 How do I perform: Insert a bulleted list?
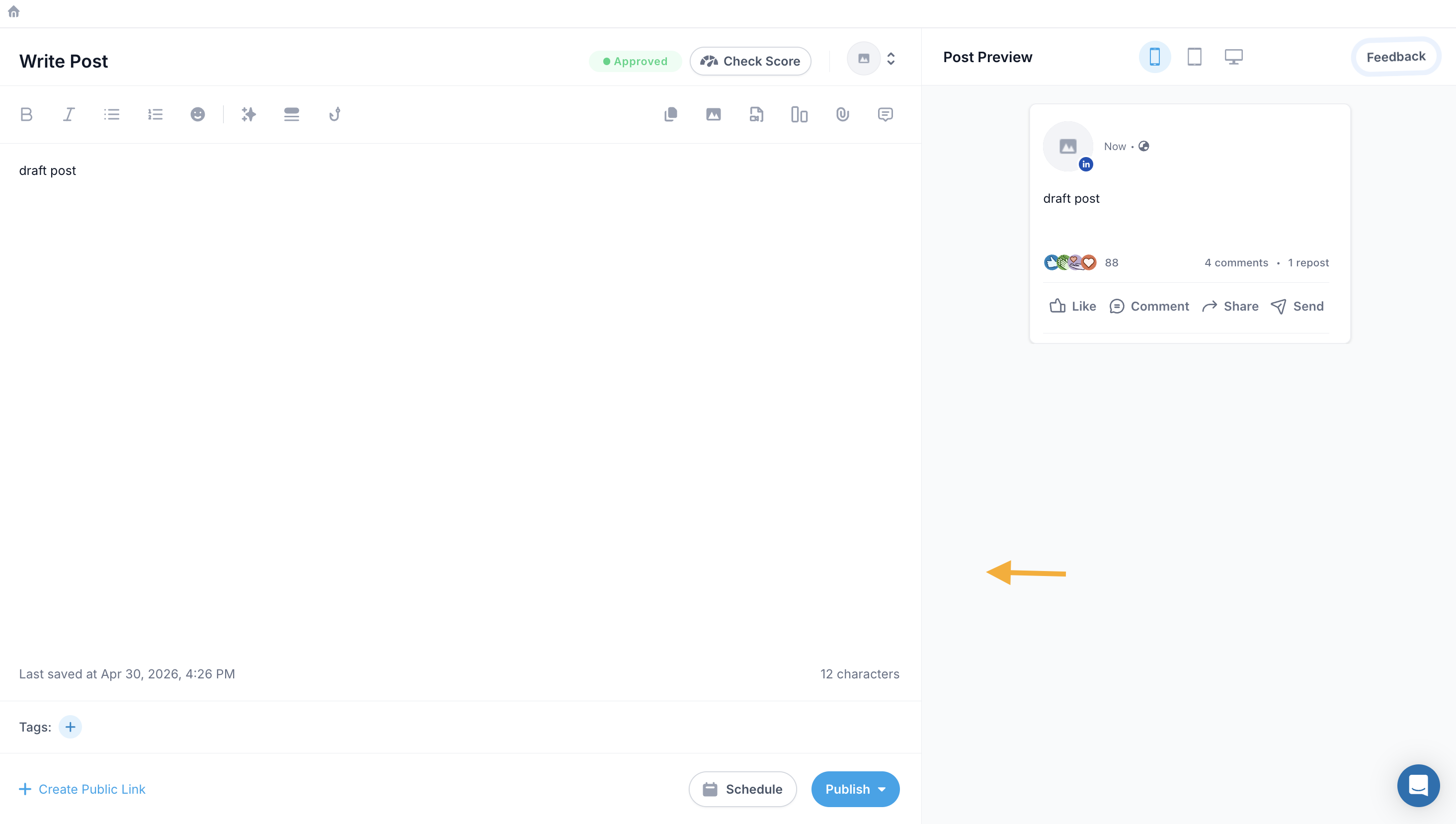pos(111,114)
